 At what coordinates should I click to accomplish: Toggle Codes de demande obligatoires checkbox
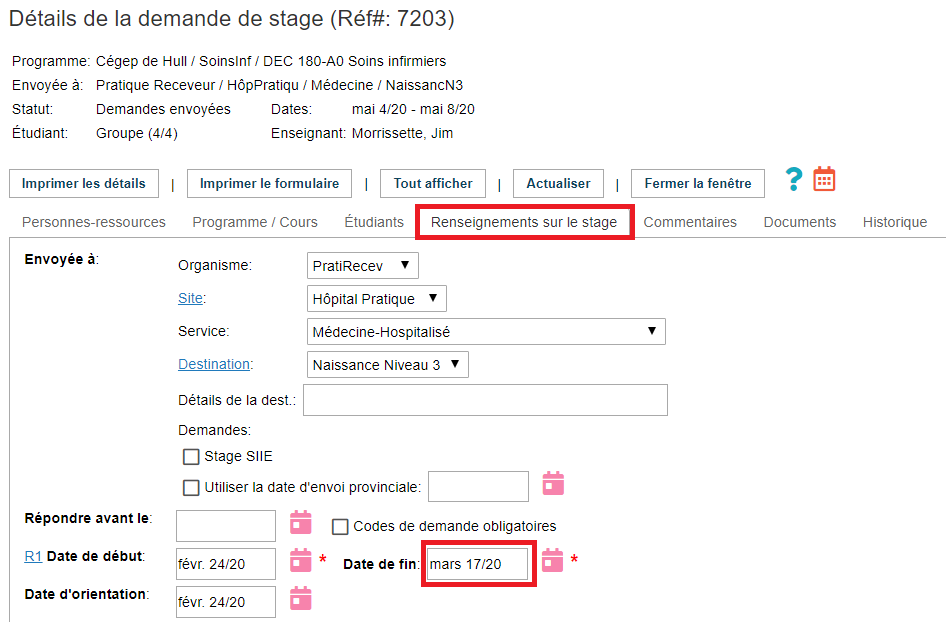[x=340, y=526]
